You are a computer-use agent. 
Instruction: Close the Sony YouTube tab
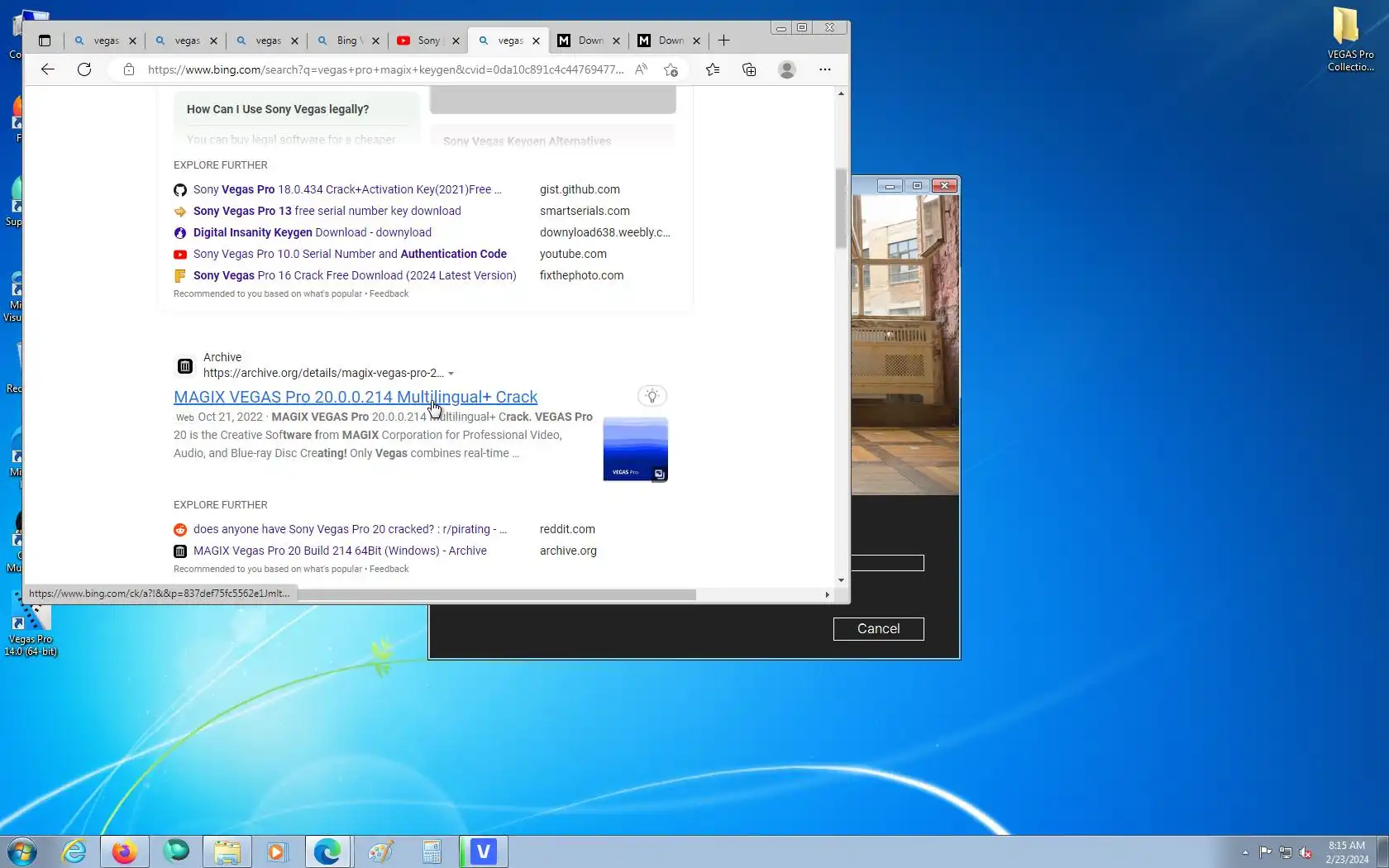(x=456, y=41)
